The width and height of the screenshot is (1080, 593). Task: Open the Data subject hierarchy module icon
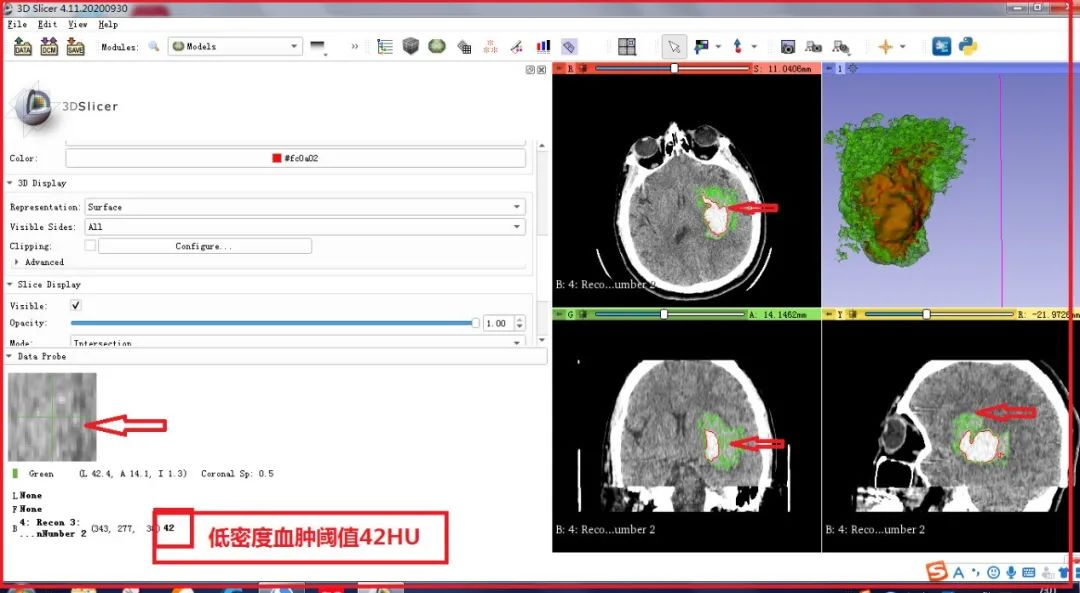pyautogui.click(x=385, y=47)
